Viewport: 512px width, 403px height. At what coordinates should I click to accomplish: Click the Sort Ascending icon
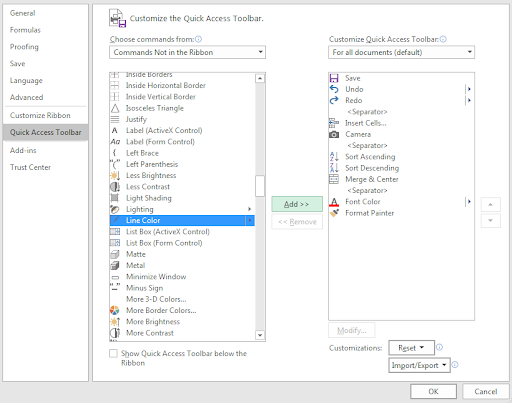tap(334, 157)
